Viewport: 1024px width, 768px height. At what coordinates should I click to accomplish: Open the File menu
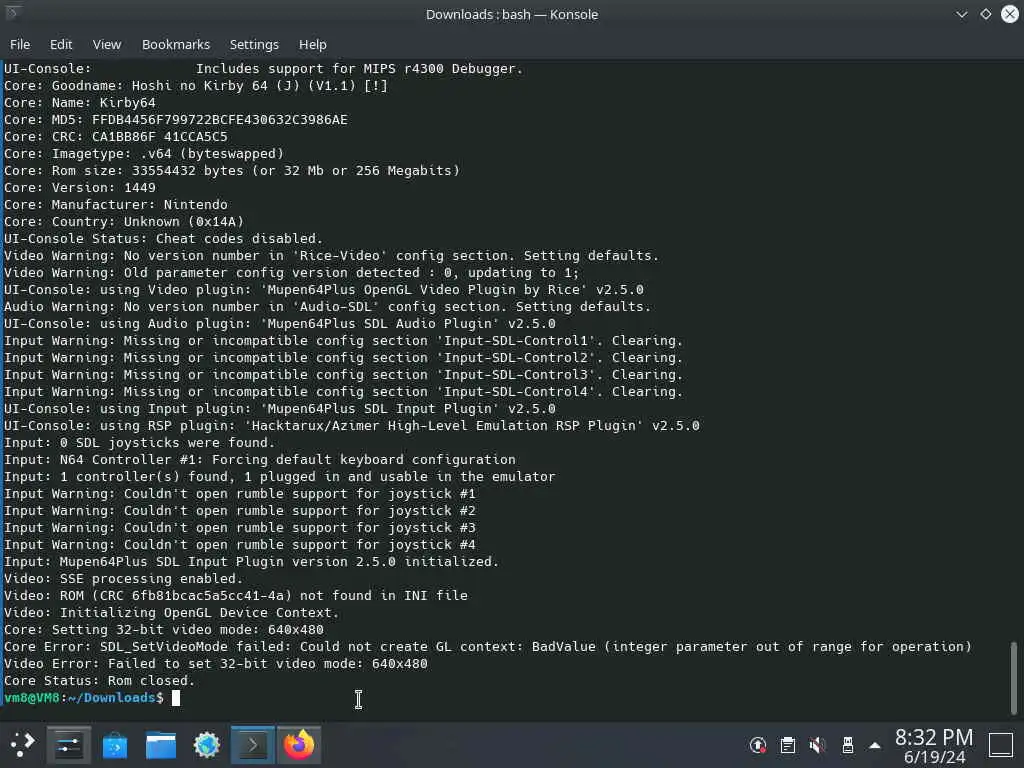point(20,44)
